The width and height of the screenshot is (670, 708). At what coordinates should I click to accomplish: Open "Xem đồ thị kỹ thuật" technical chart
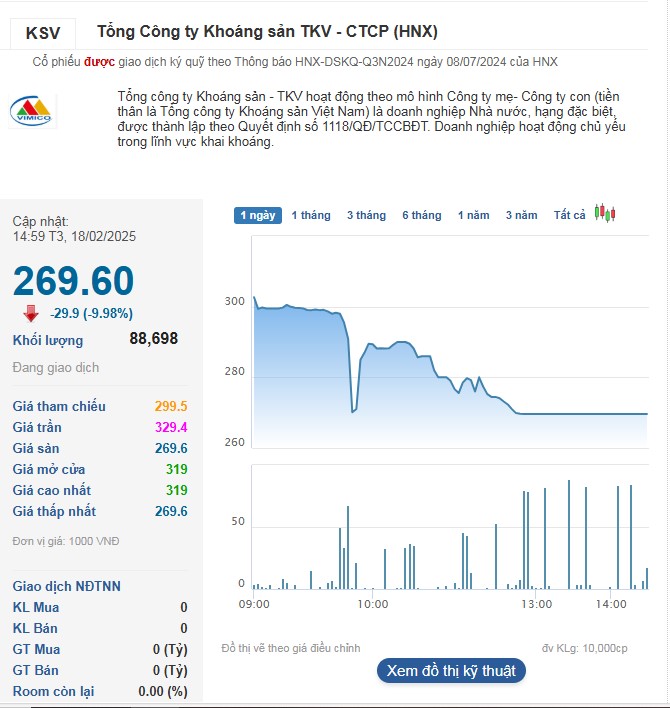(451, 671)
